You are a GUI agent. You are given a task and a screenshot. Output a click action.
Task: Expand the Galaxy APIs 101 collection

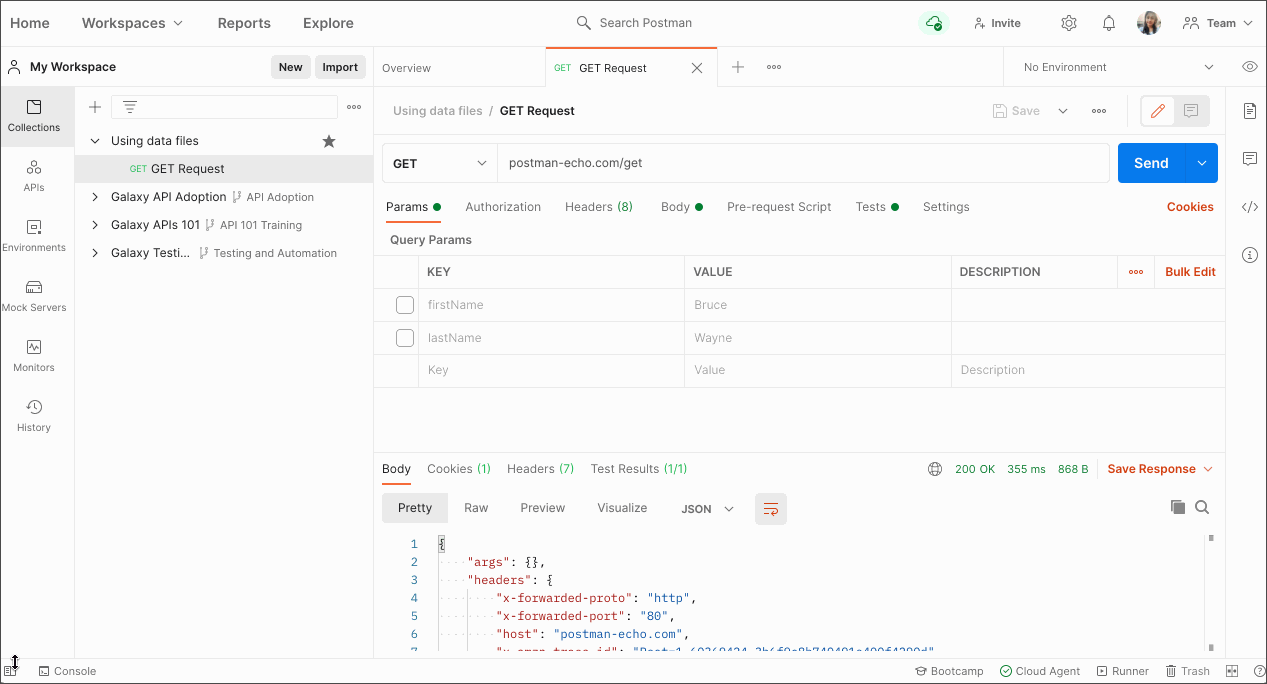(96, 225)
